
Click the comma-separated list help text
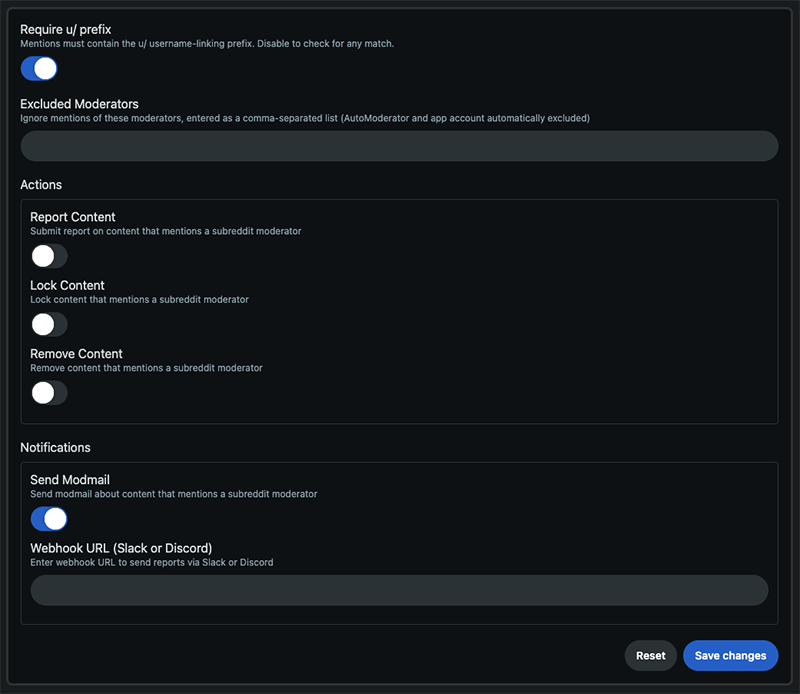pos(305,118)
